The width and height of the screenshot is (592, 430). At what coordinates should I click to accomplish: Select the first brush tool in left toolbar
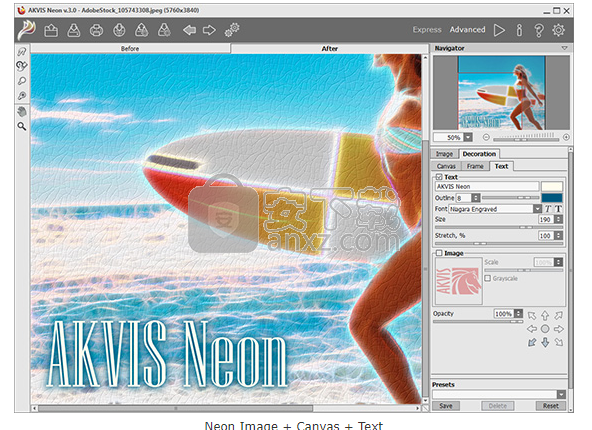click(x=22, y=51)
